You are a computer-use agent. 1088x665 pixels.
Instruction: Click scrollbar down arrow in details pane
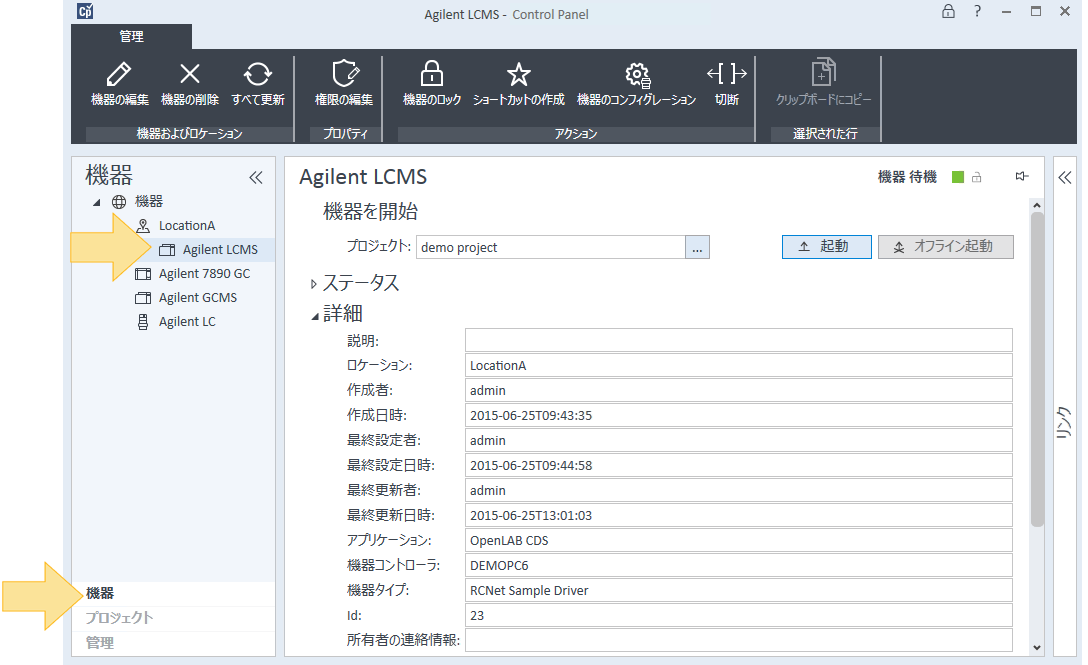1037,648
